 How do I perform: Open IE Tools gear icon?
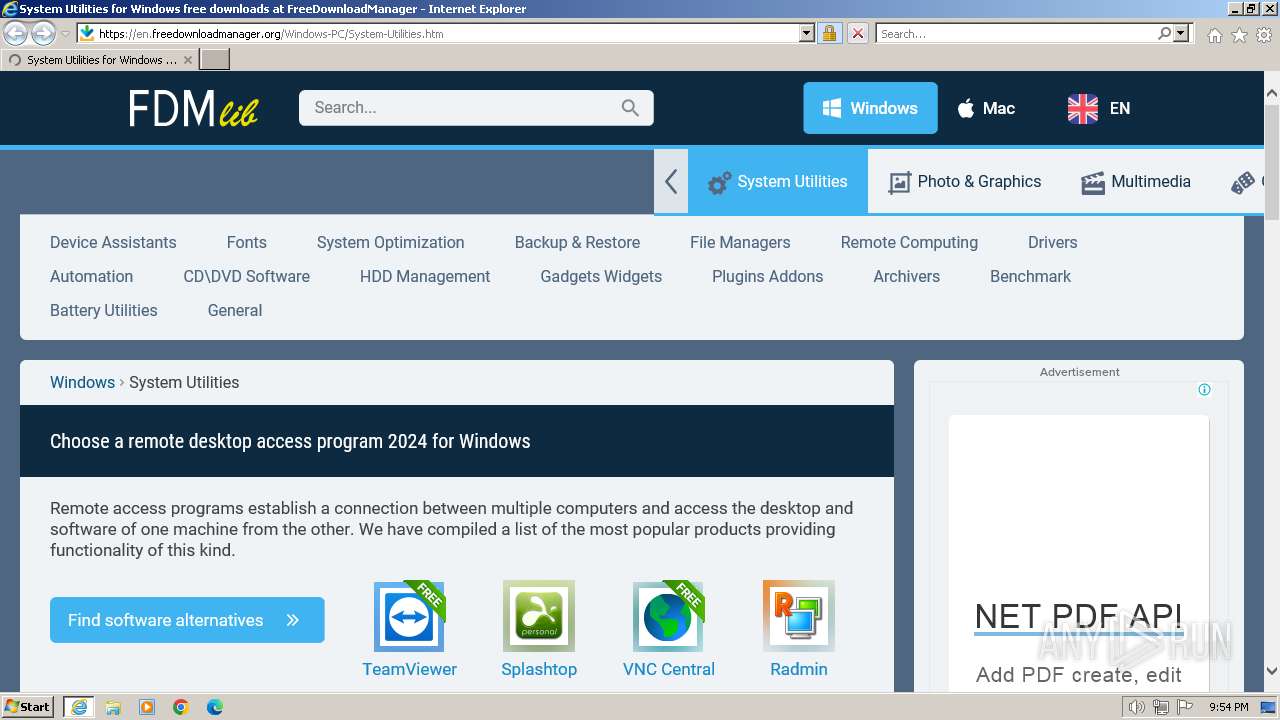click(x=1264, y=35)
